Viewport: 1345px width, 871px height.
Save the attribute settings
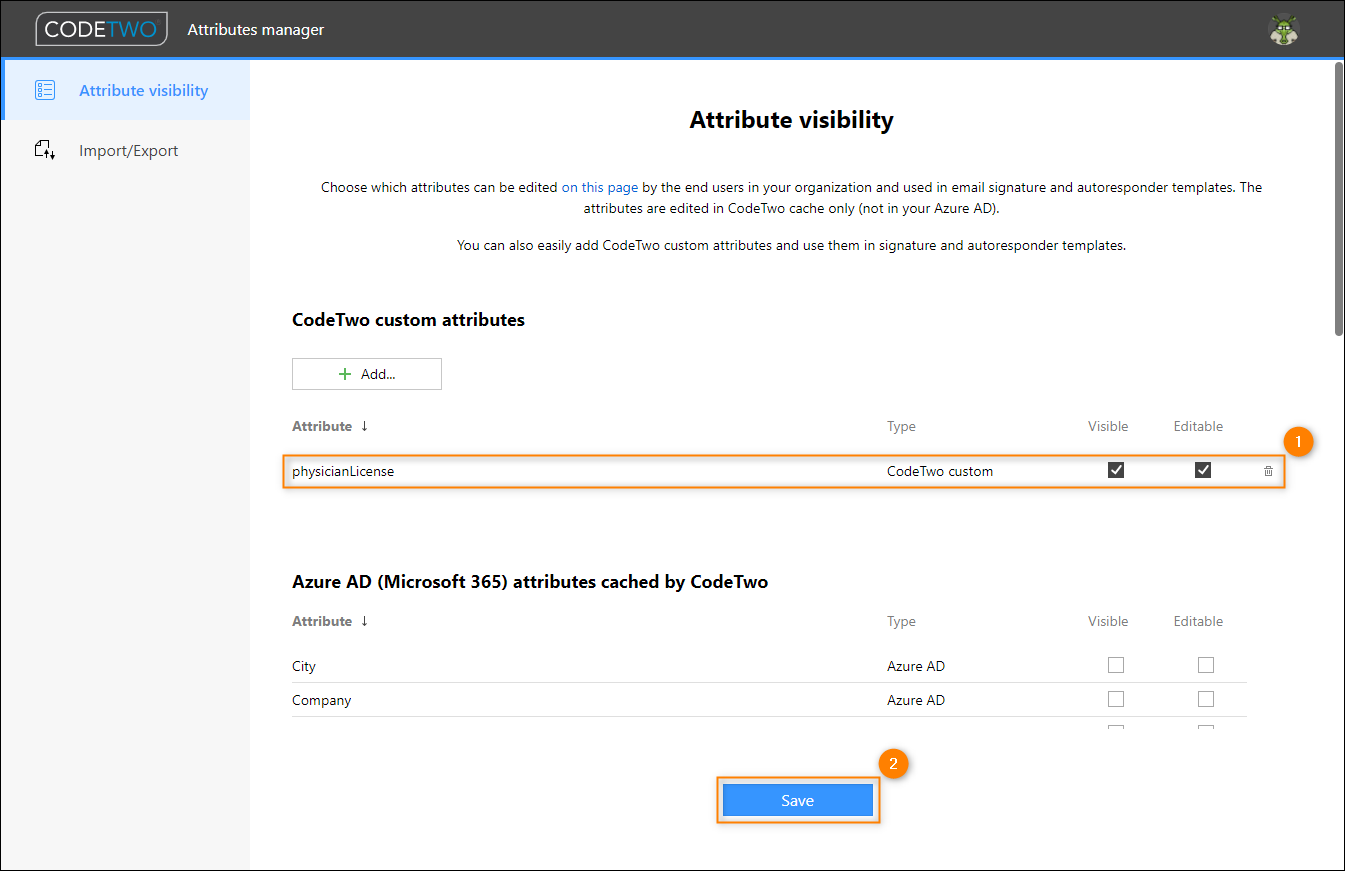click(798, 800)
